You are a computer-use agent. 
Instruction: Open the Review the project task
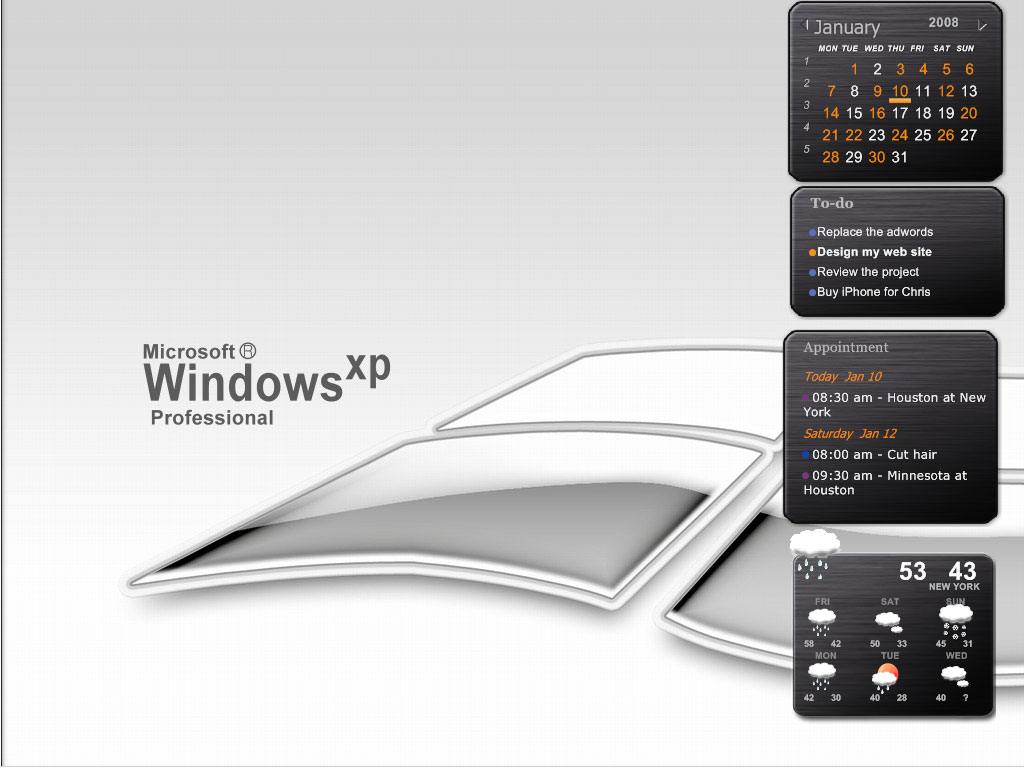click(x=868, y=272)
